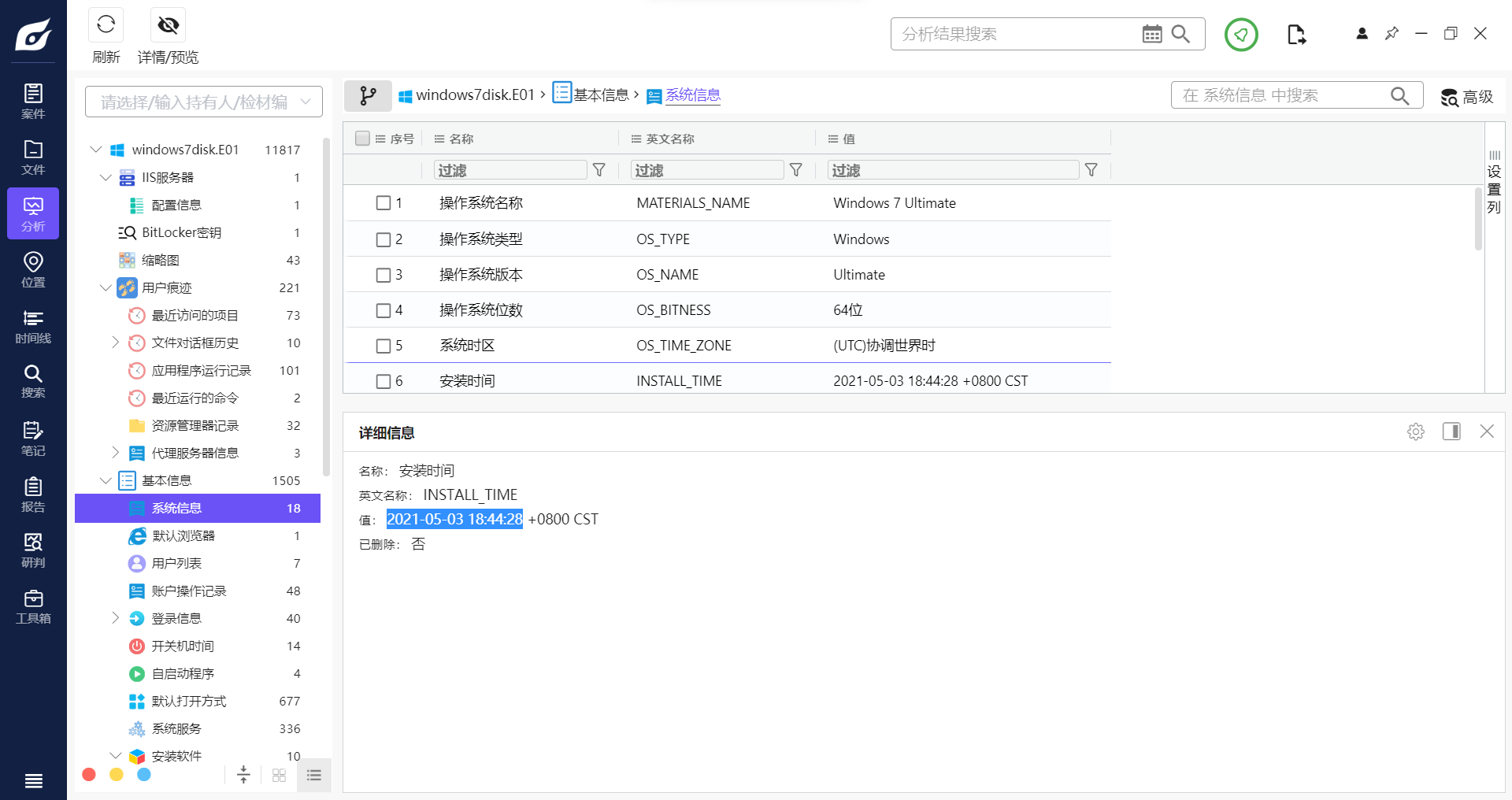Click the branch tree view button
The height and width of the screenshot is (800, 1512).
368,95
